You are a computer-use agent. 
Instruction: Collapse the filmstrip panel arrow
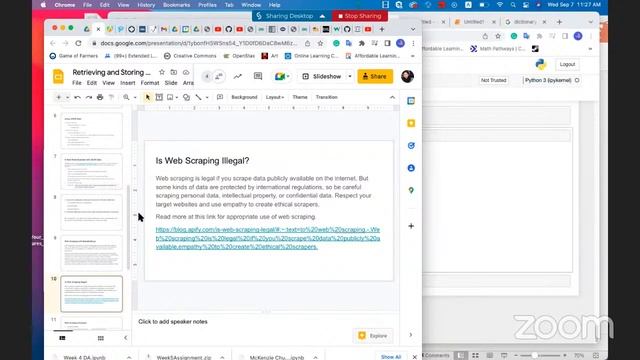click(x=126, y=338)
